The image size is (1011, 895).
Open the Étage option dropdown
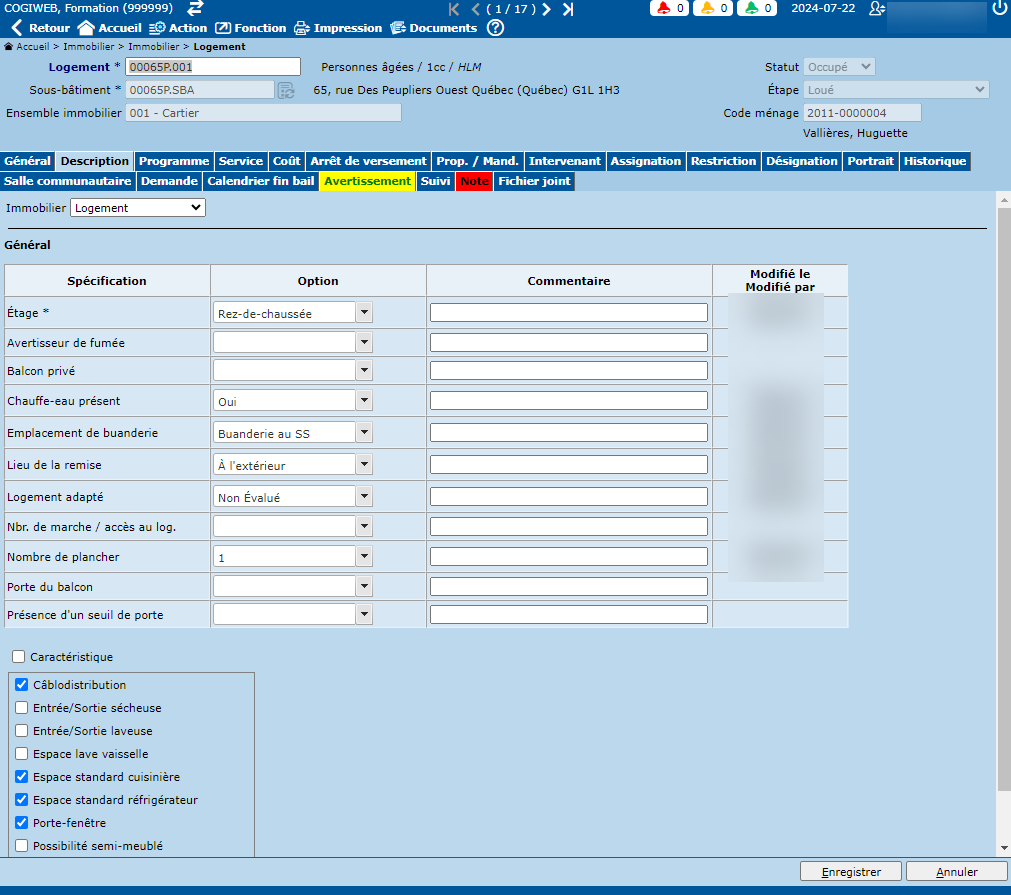[x=364, y=313]
